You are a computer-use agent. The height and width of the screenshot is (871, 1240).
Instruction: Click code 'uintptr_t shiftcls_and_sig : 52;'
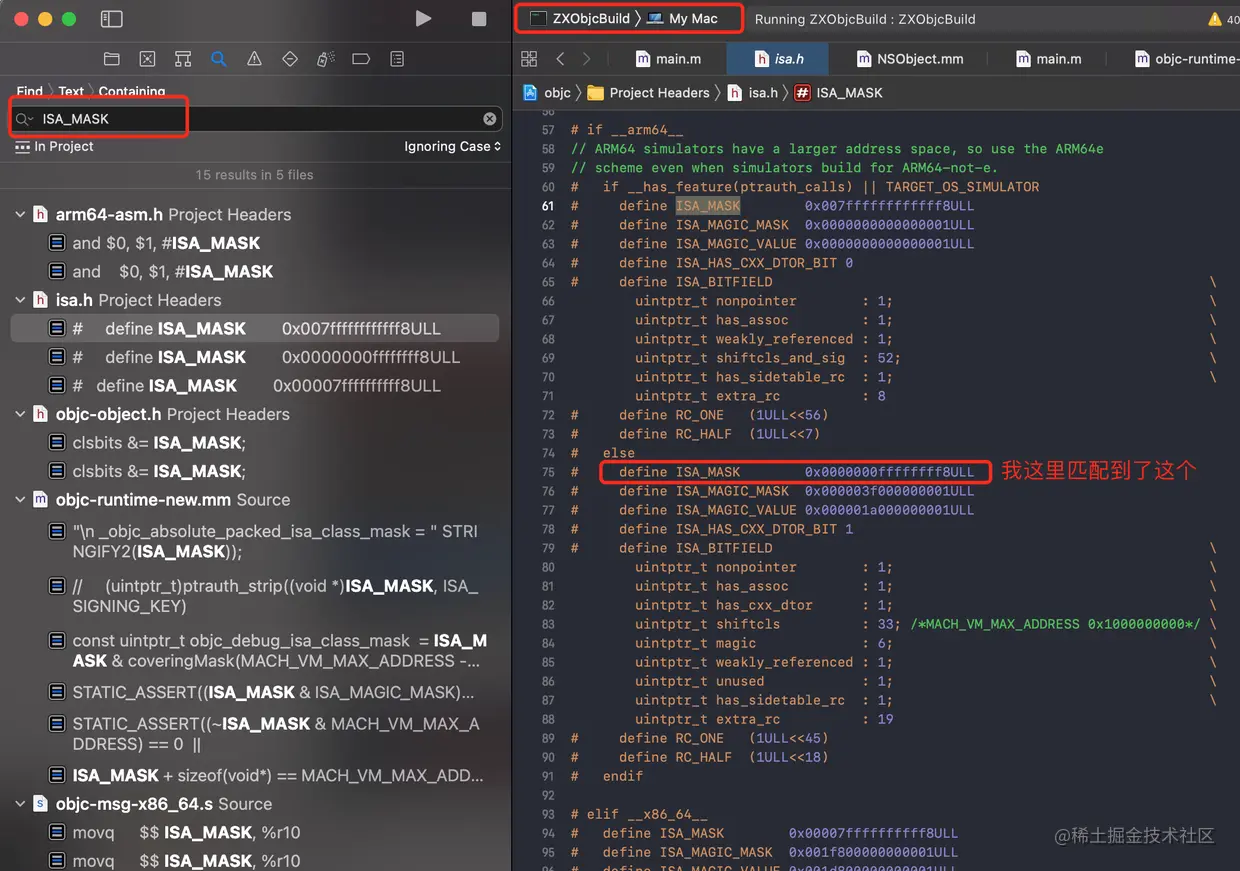(x=768, y=358)
